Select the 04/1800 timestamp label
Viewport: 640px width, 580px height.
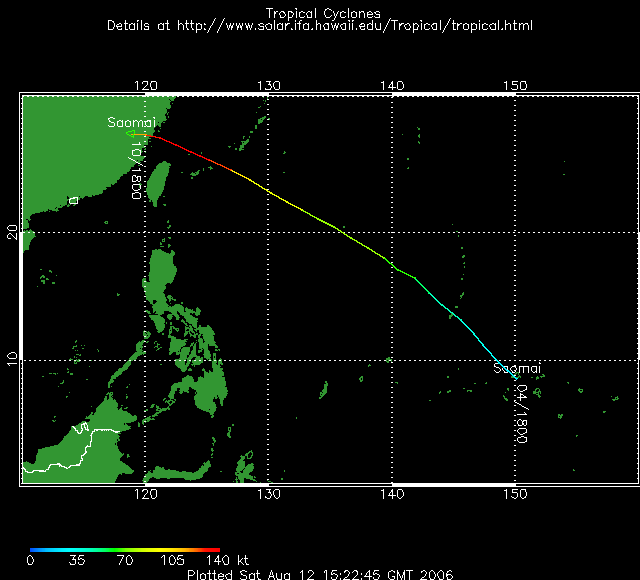click(x=523, y=413)
